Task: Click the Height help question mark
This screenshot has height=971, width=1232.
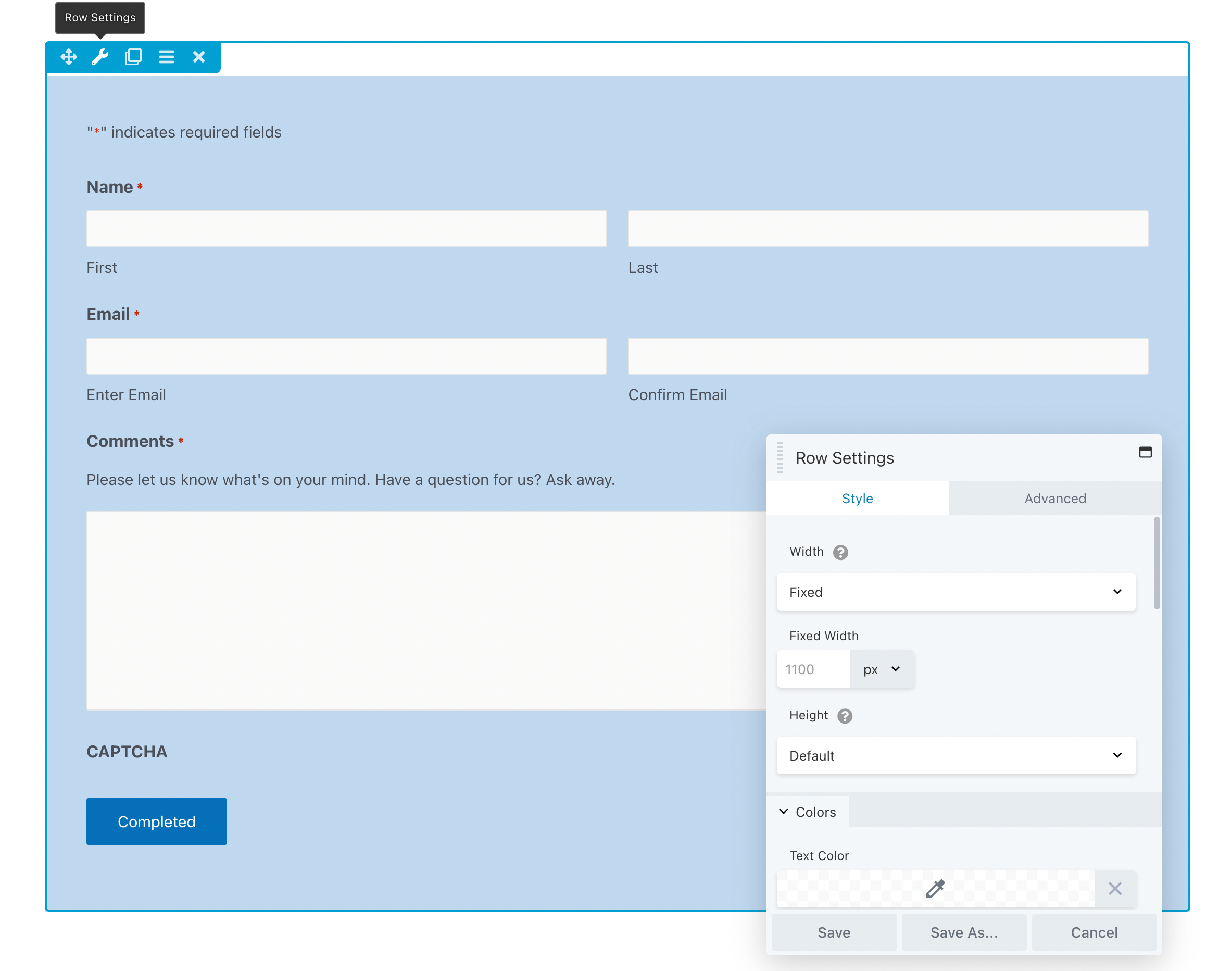Action: (x=845, y=716)
